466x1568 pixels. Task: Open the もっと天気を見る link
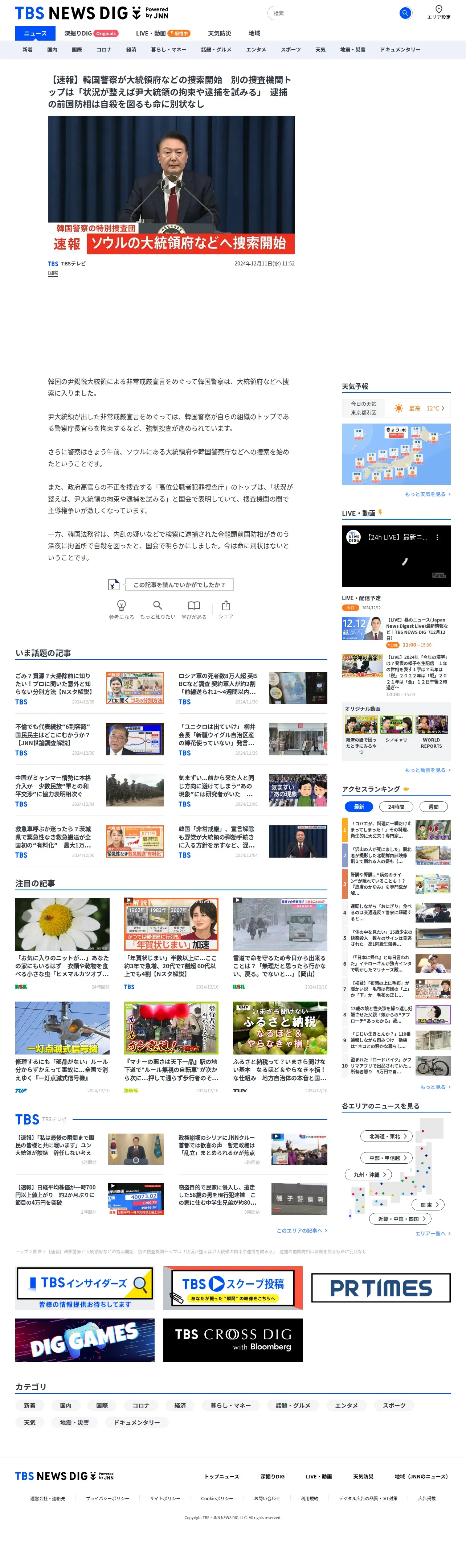click(428, 494)
